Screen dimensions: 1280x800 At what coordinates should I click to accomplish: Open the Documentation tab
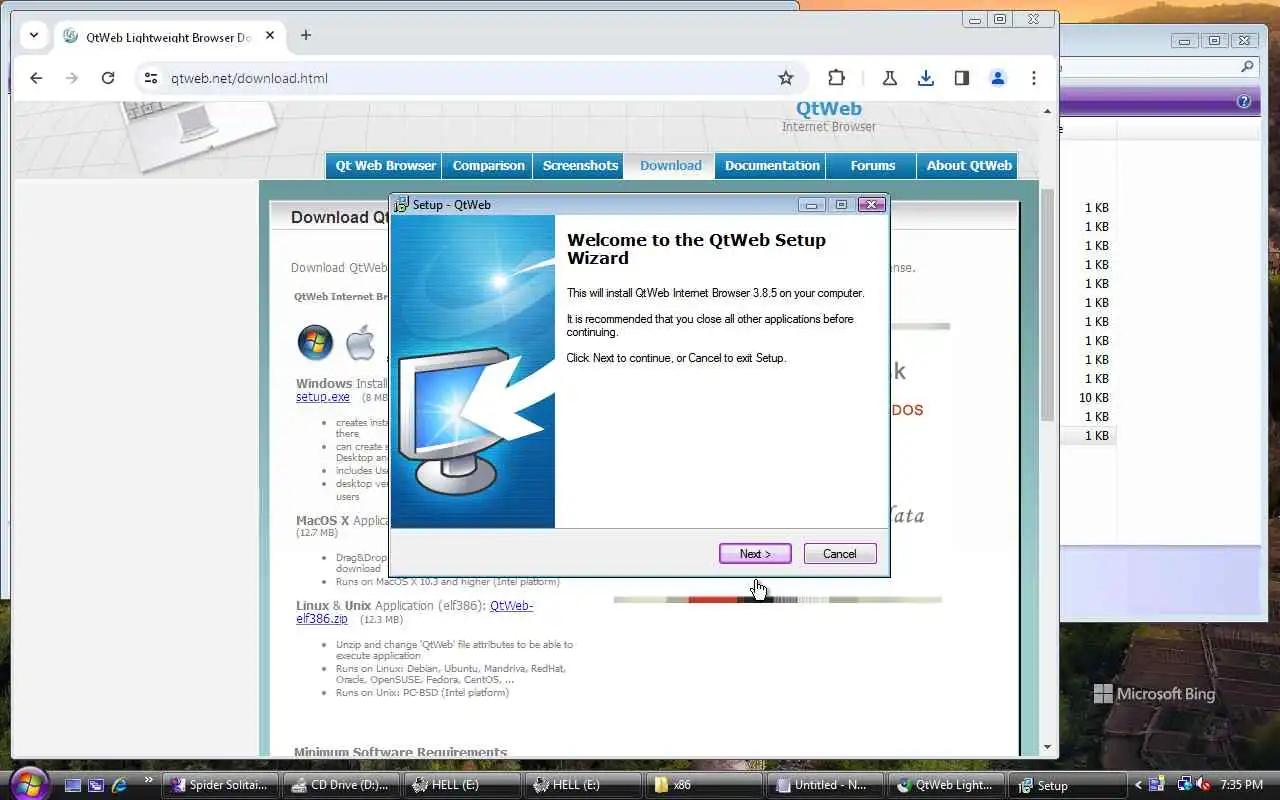(x=772, y=166)
